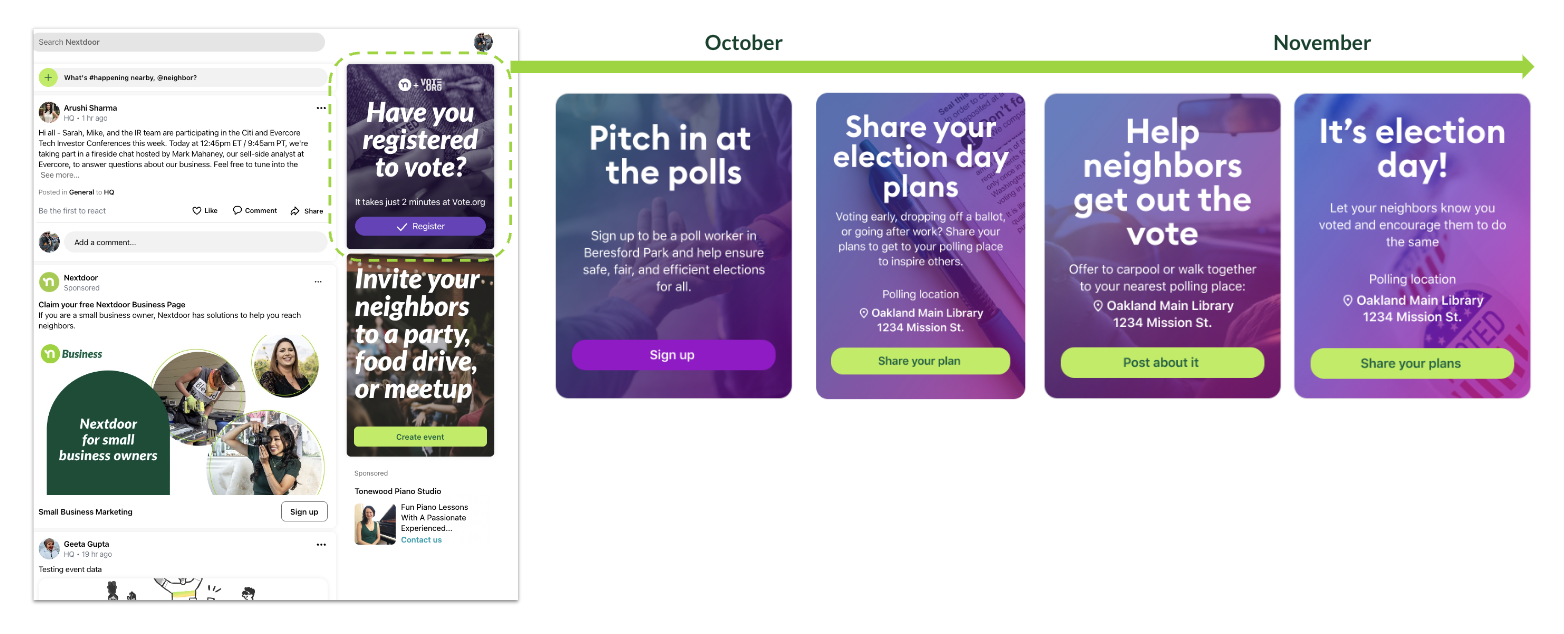Click Post about it button
Image resolution: width=1564 pixels, height=634 pixels.
pos(1162,362)
